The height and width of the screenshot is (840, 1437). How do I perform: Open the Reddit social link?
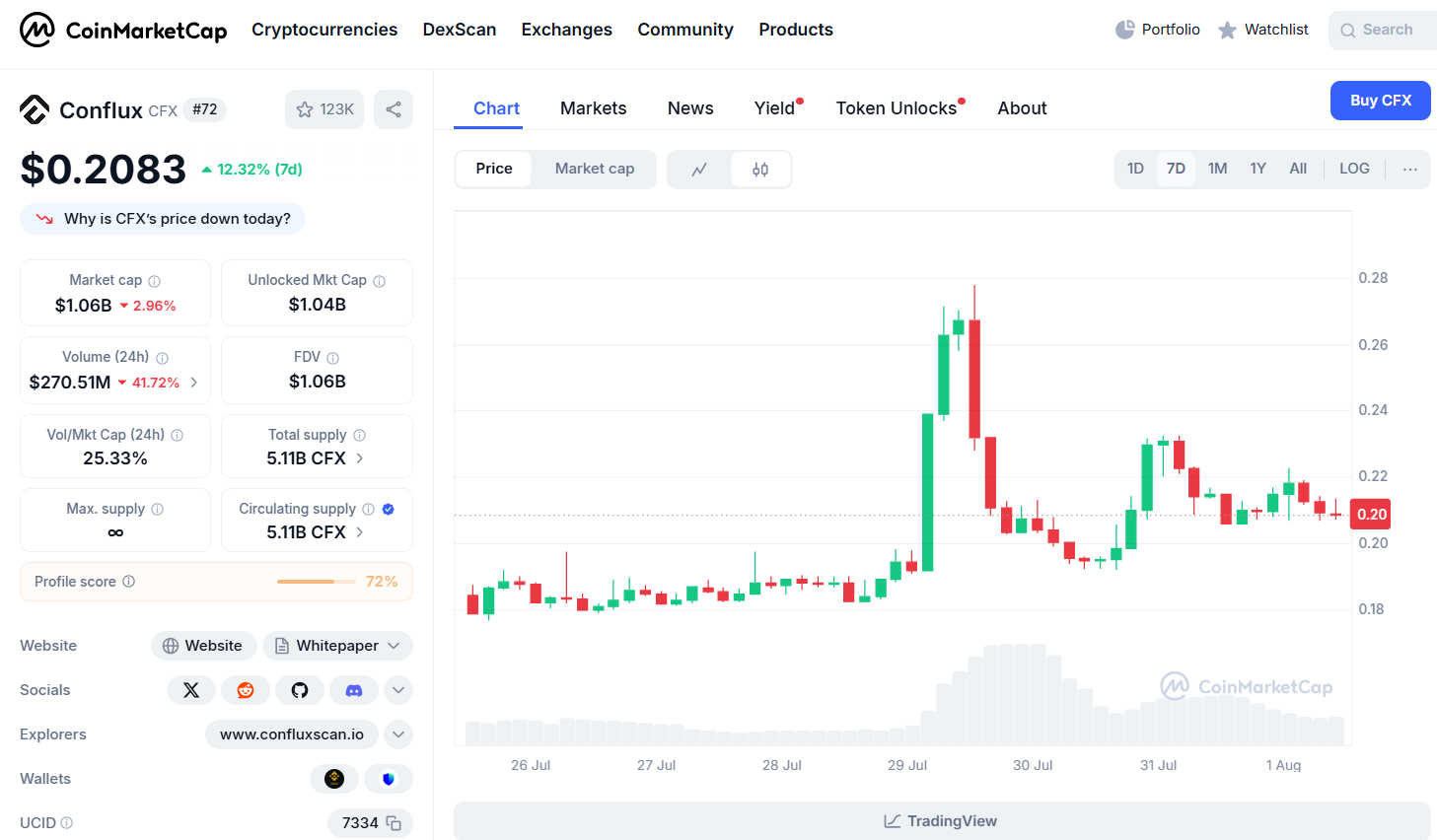point(246,690)
